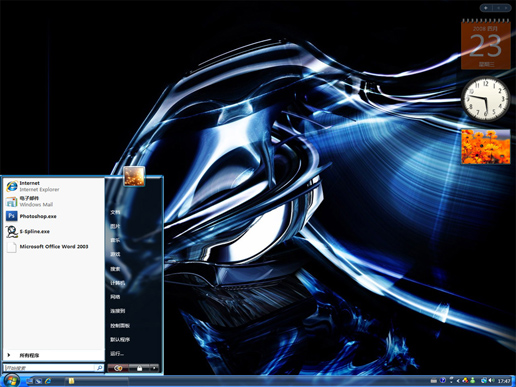Expand hidden system tray icons arrow
Viewport: 516px width, 387px height.
coord(458,381)
